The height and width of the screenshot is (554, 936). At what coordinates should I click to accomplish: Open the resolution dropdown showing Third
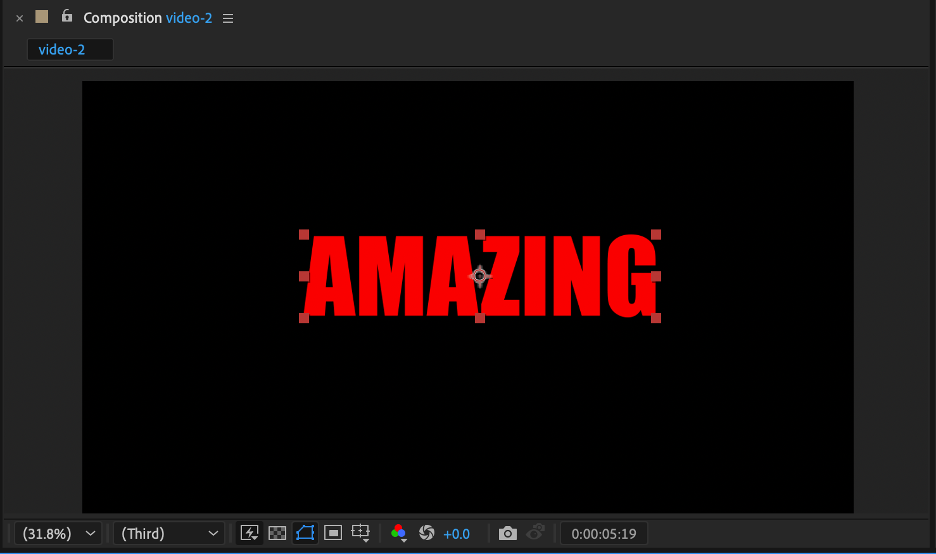169,534
